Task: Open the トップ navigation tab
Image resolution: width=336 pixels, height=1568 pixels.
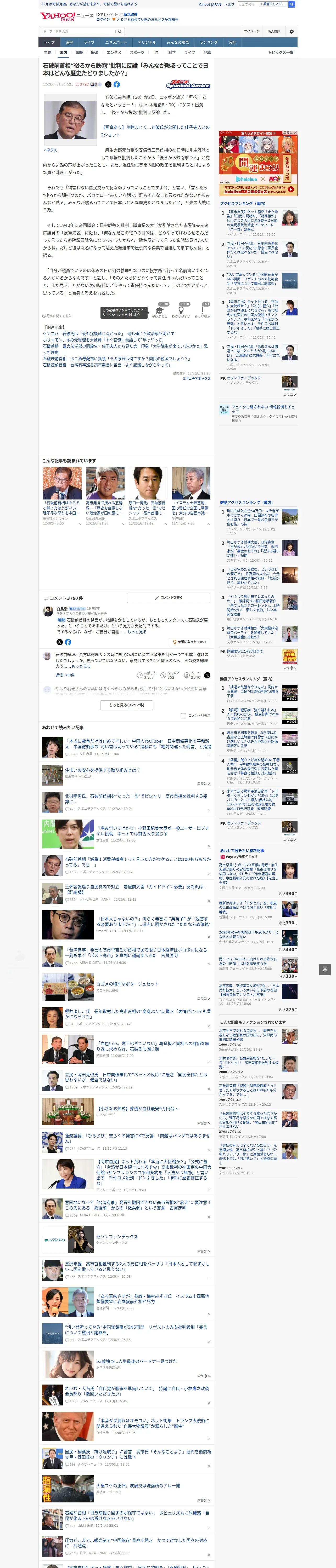Action: [x=49, y=43]
